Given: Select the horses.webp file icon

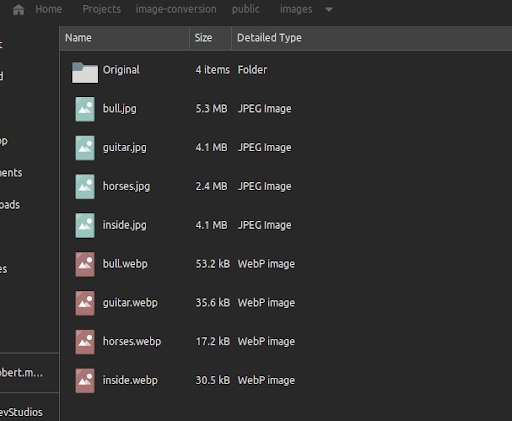Looking at the screenshot, I should tap(85, 342).
